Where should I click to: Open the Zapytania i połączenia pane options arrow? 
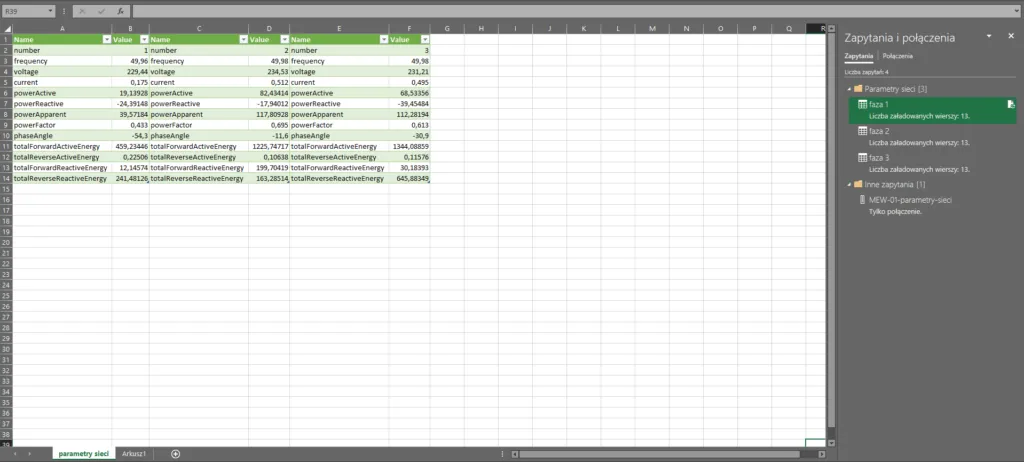click(989, 36)
